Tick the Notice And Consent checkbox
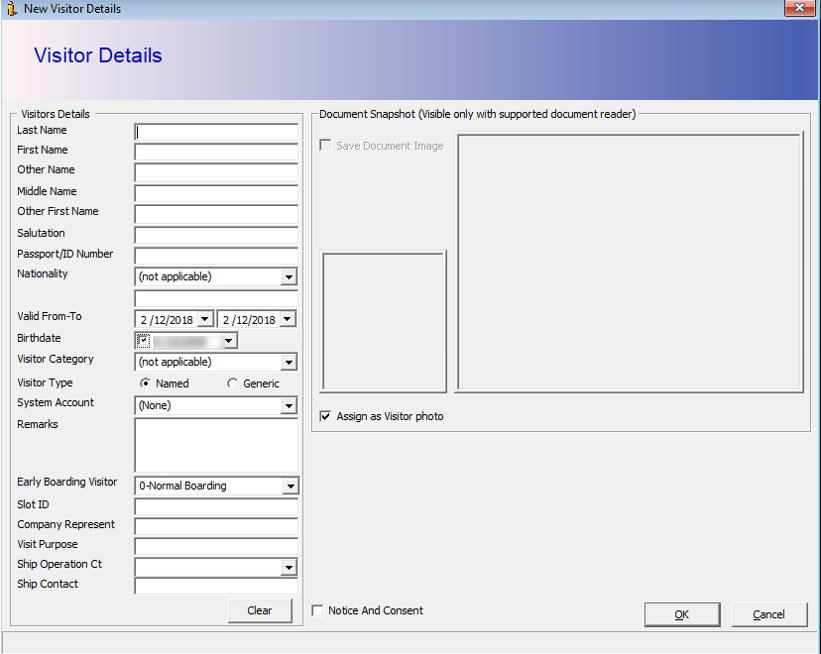 (317, 611)
